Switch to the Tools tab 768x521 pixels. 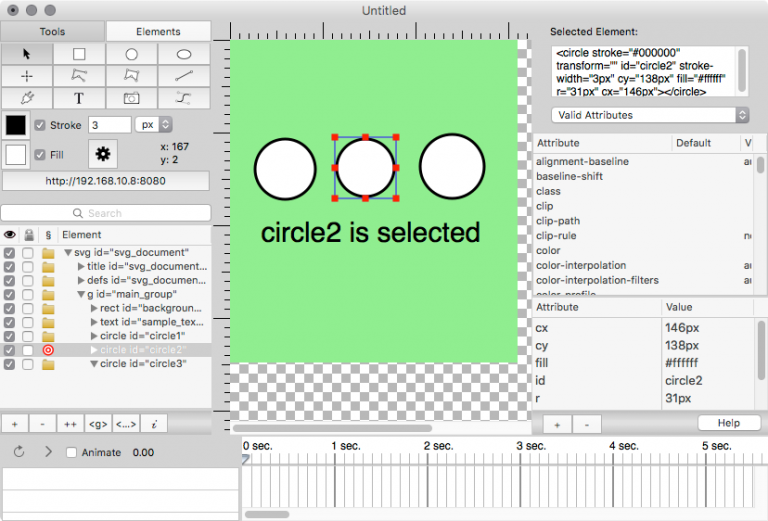(x=53, y=32)
